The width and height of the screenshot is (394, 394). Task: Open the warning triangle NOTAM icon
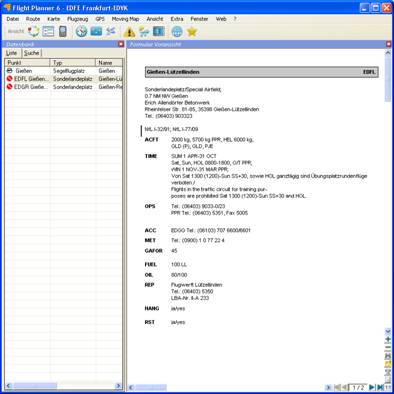(x=129, y=32)
